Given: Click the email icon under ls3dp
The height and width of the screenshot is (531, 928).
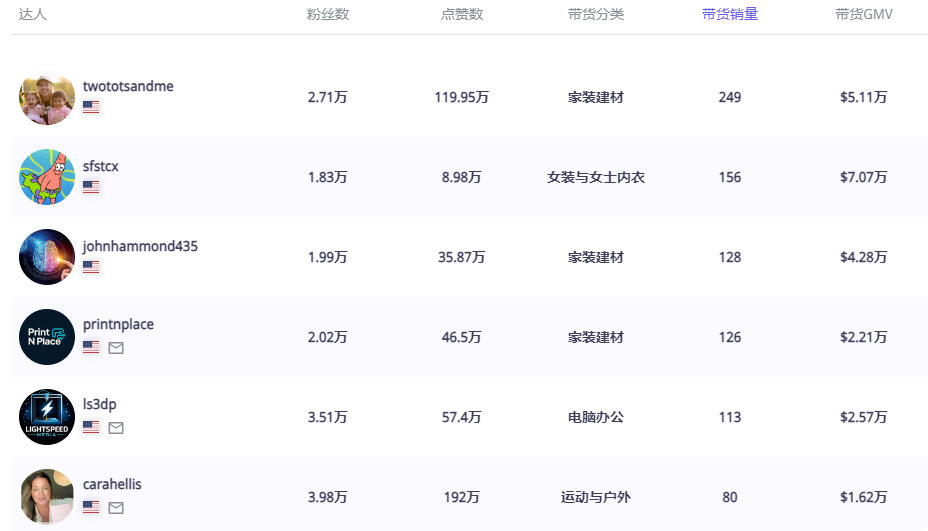Looking at the screenshot, I should tap(116, 428).
